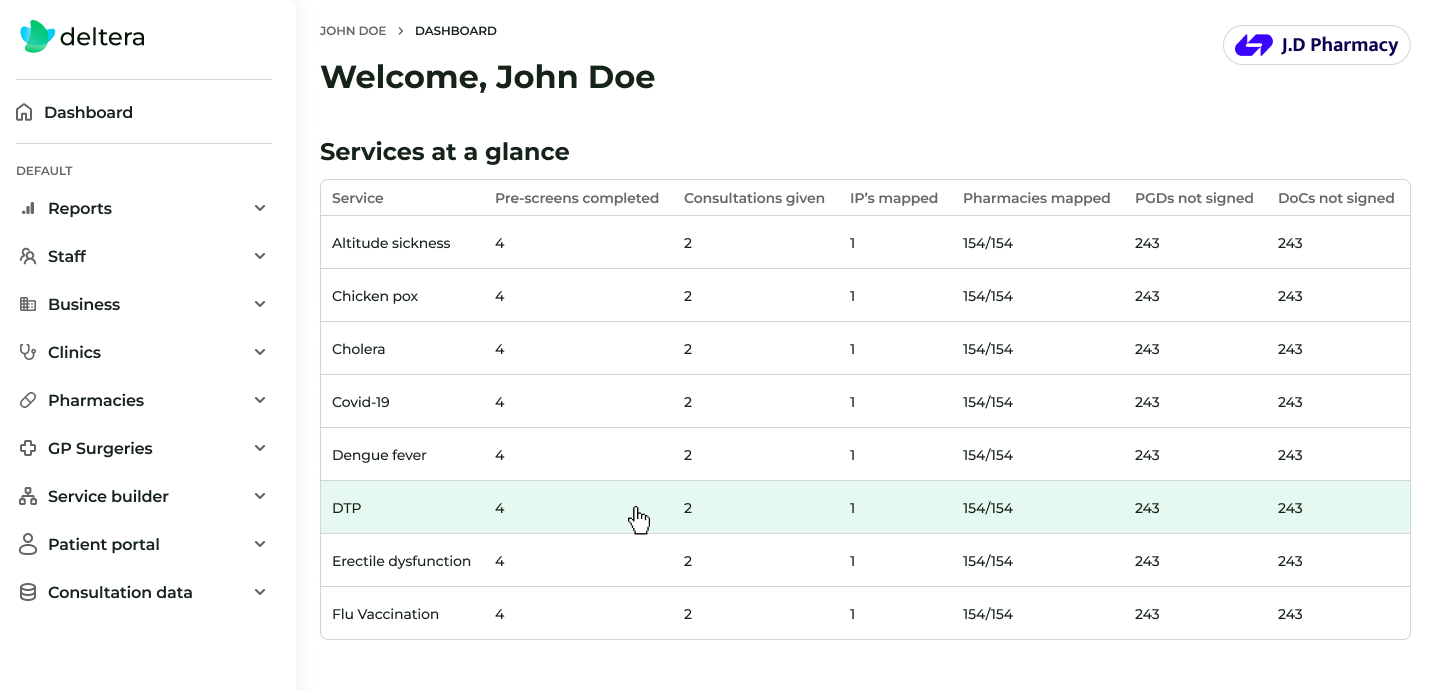Click PGDs value 243 in Cholera row
1440x691 pixels.
click(1147, 349)
